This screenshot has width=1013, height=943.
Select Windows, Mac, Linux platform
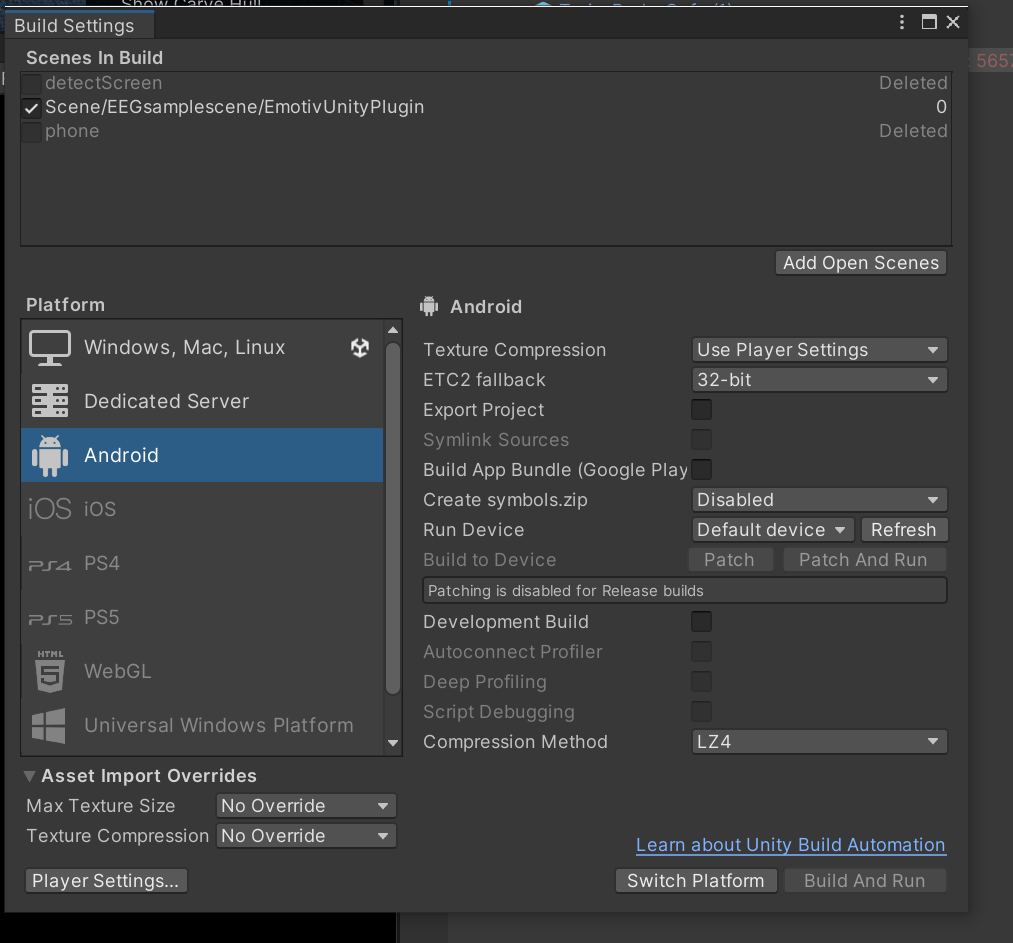(202, 347)
